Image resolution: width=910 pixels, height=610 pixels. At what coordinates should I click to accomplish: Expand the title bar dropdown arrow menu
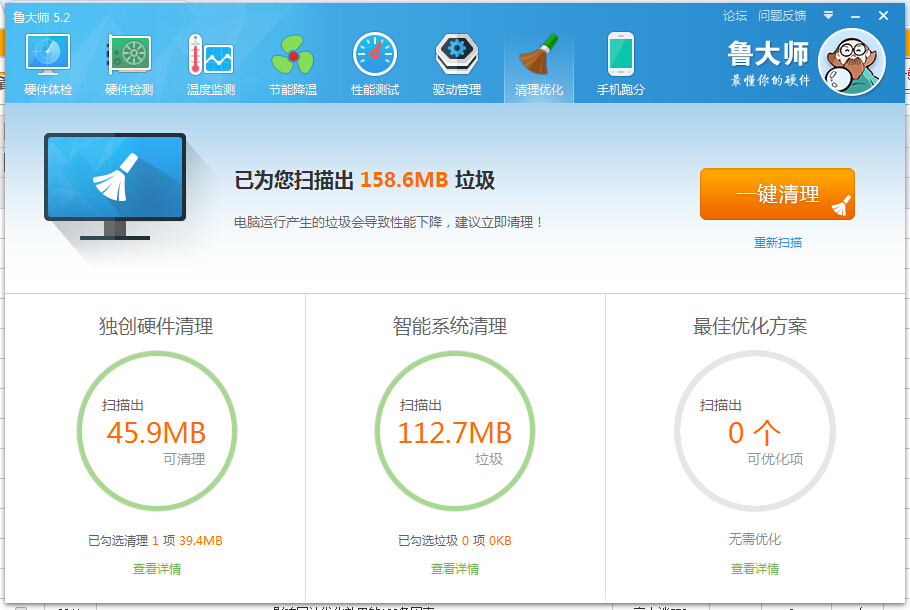(828, 16)
